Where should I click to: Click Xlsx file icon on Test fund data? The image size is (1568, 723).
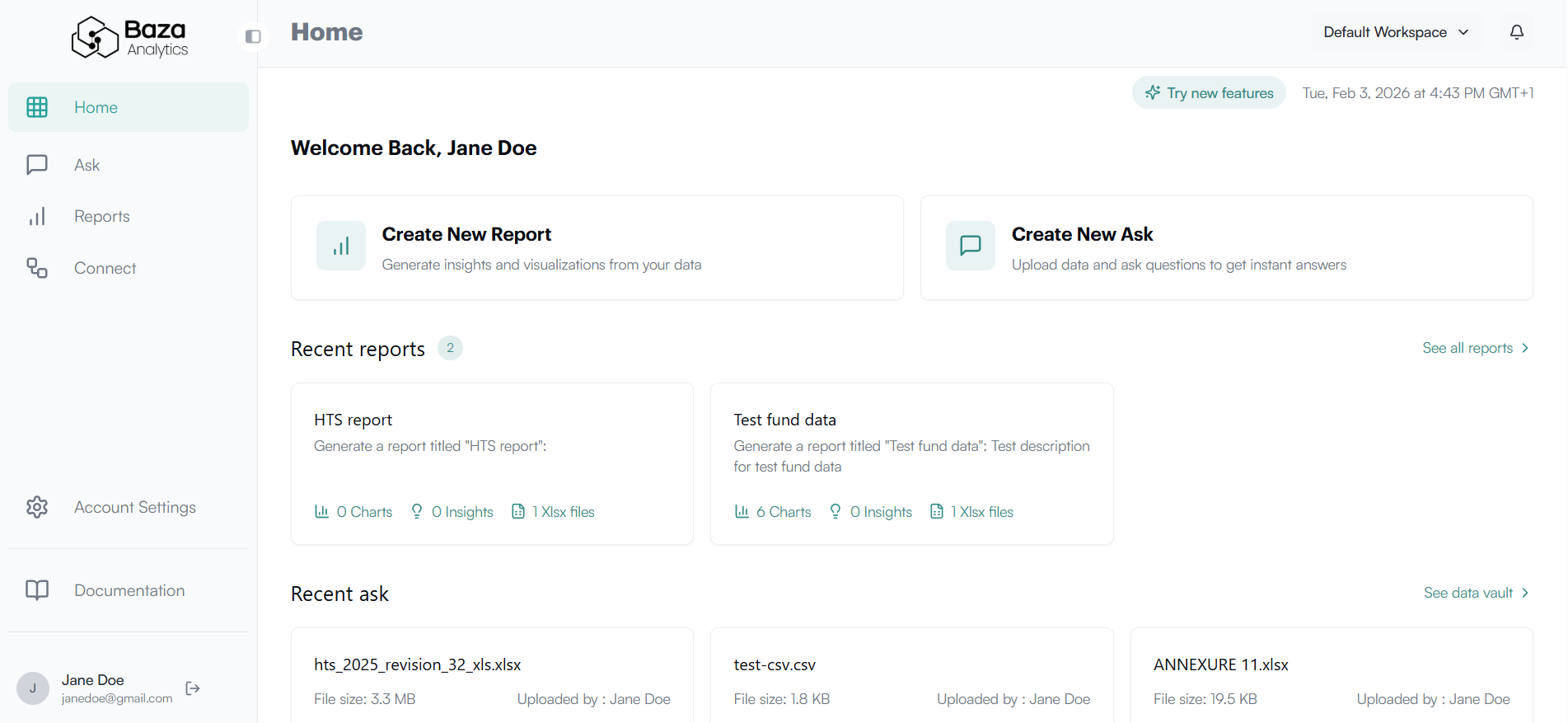[x=937, y=512]
